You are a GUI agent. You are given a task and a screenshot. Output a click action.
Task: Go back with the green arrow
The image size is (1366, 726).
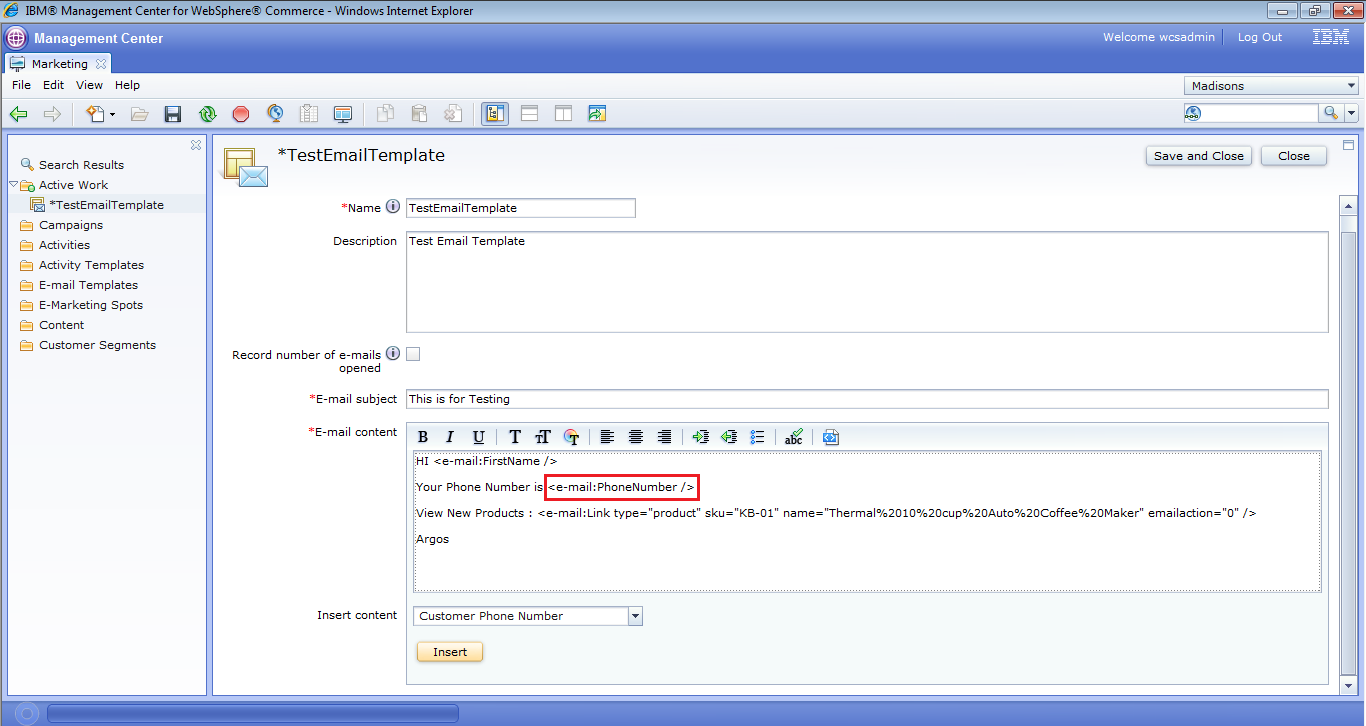(18, 114)
